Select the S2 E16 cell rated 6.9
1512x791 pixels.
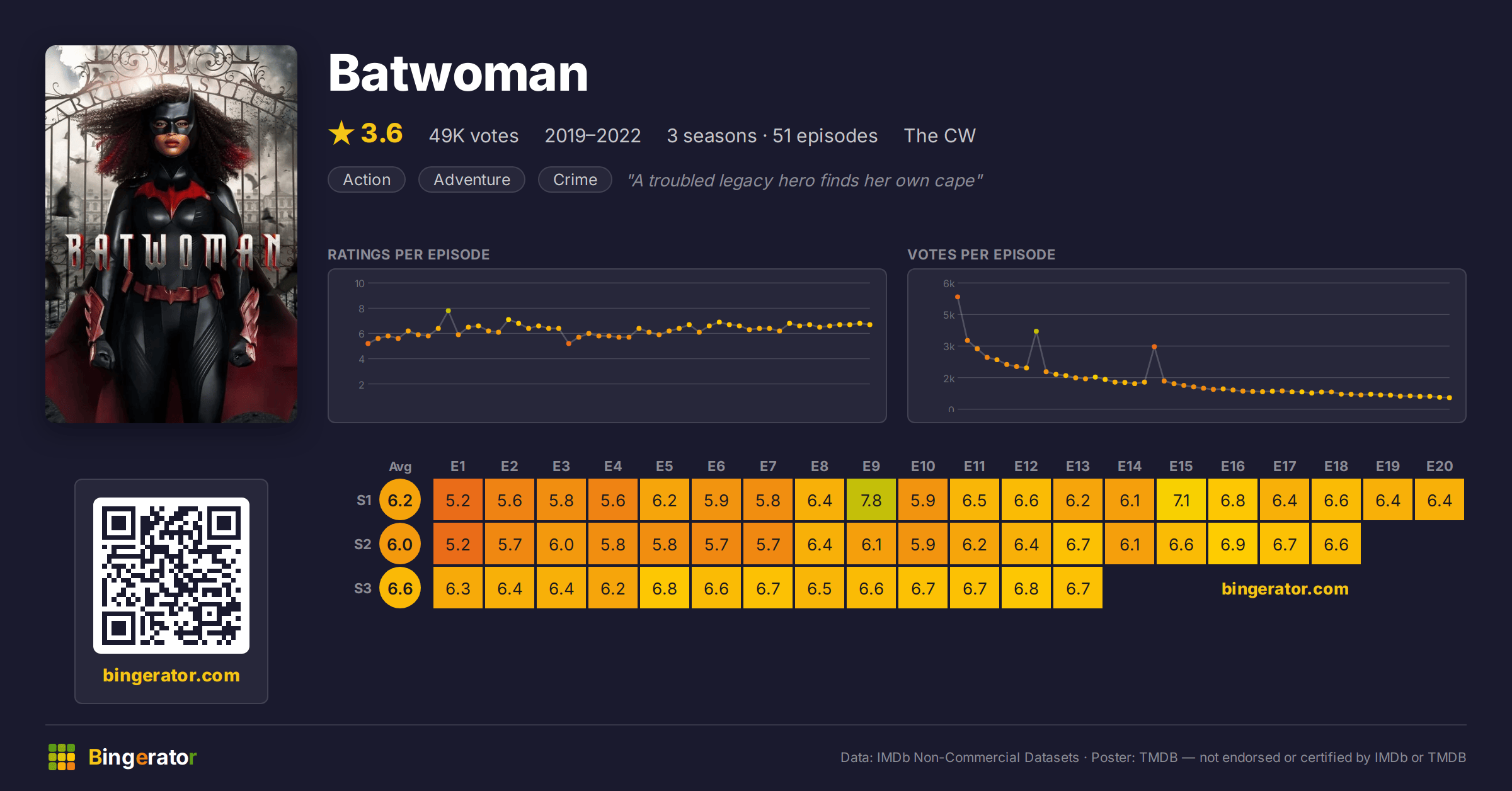1233,544
